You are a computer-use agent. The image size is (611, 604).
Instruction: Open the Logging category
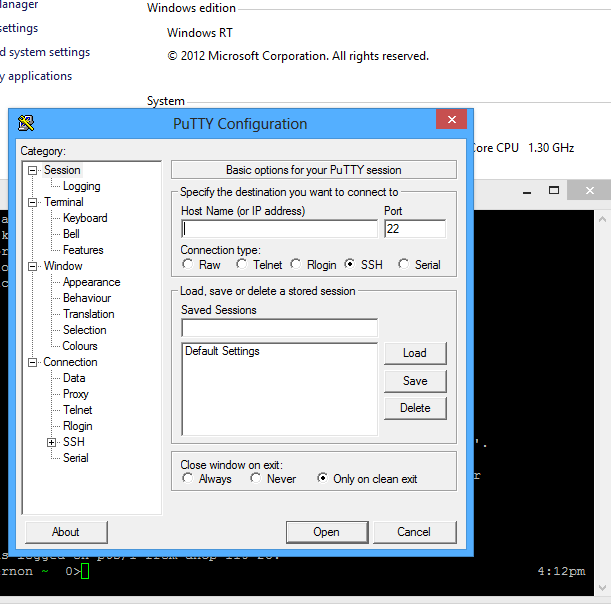[x=81, y=186]
